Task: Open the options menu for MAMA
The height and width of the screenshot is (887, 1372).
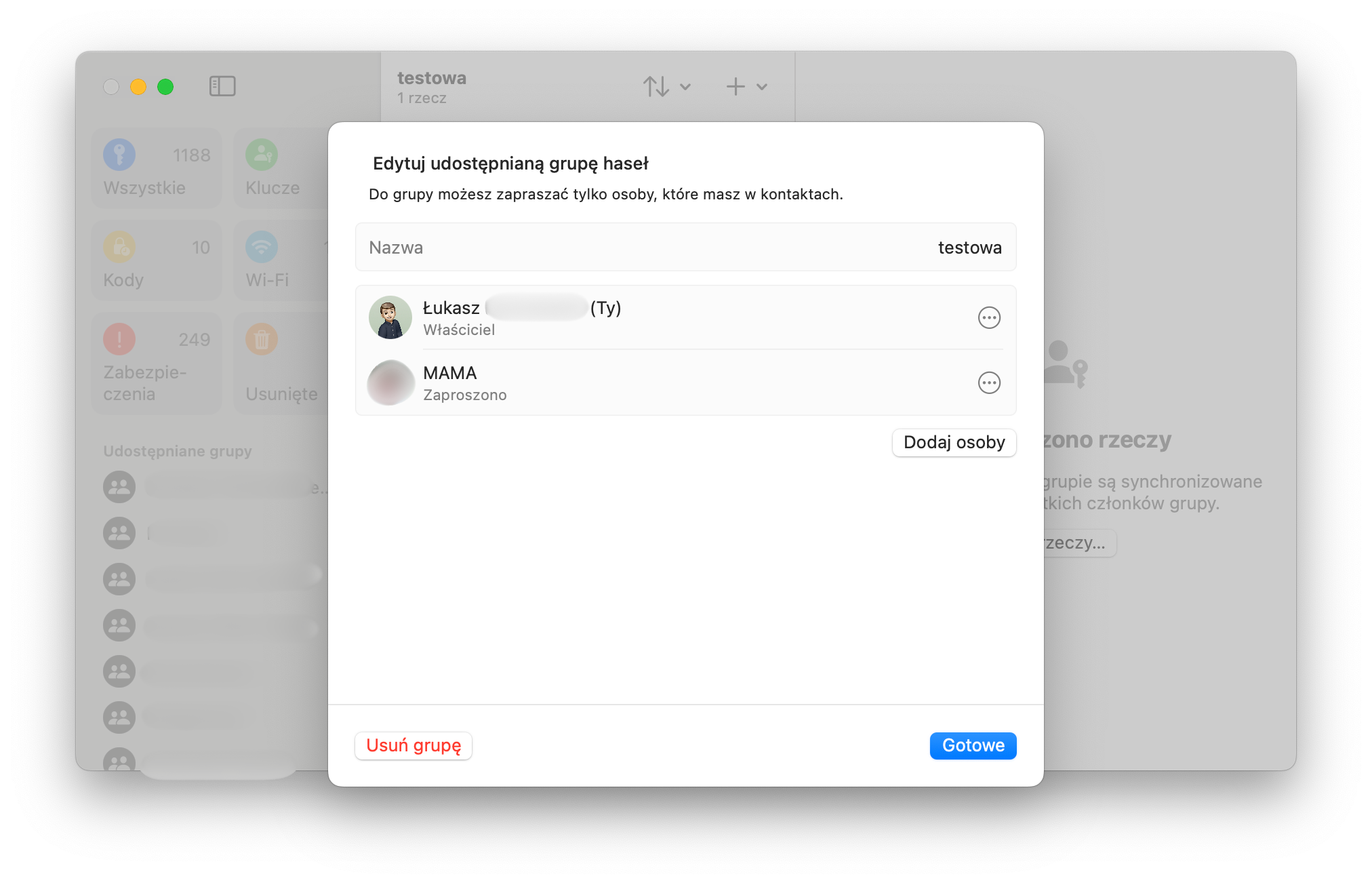Action: (989, 382)
